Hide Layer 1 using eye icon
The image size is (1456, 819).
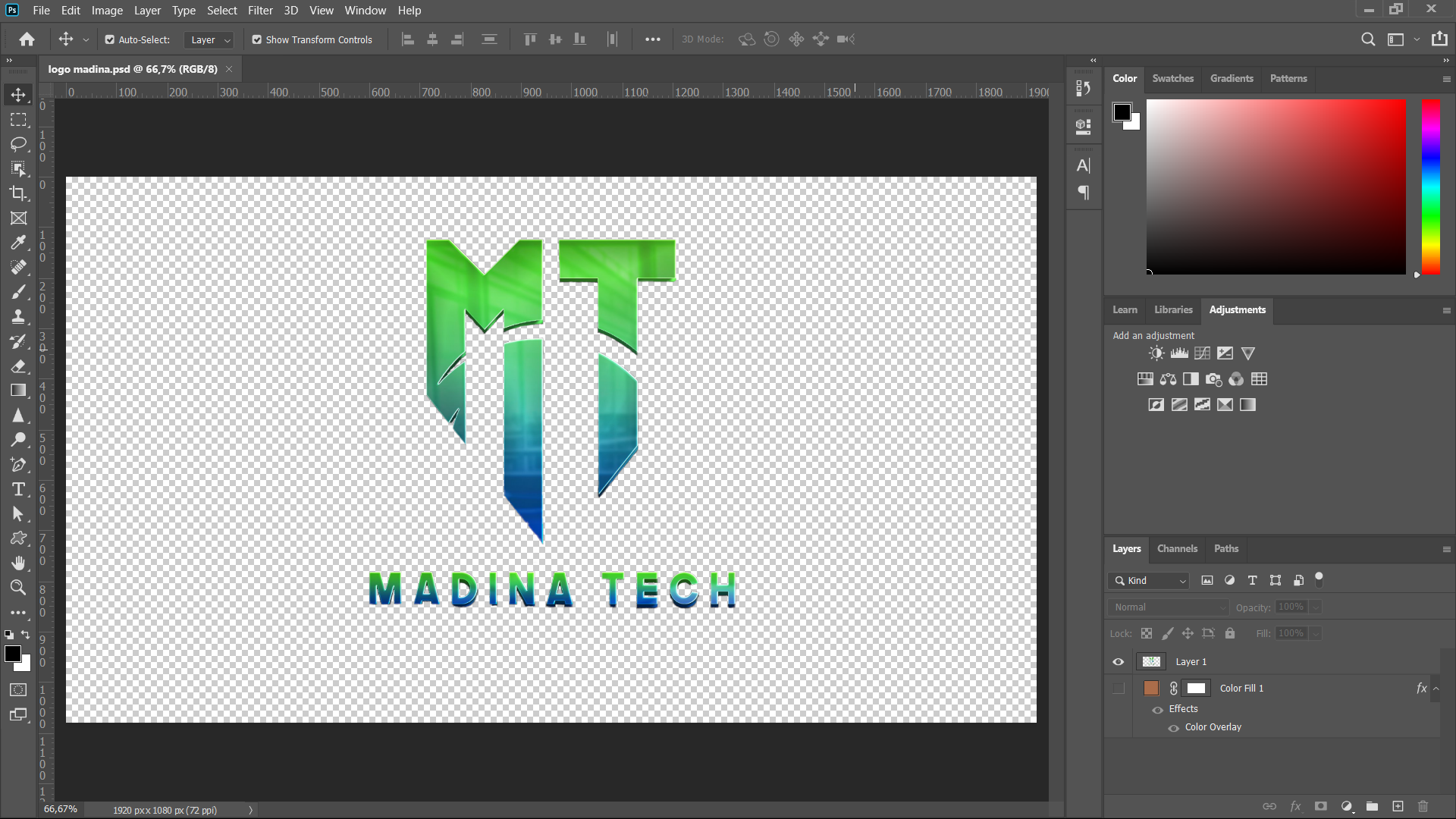point(1119,662)
